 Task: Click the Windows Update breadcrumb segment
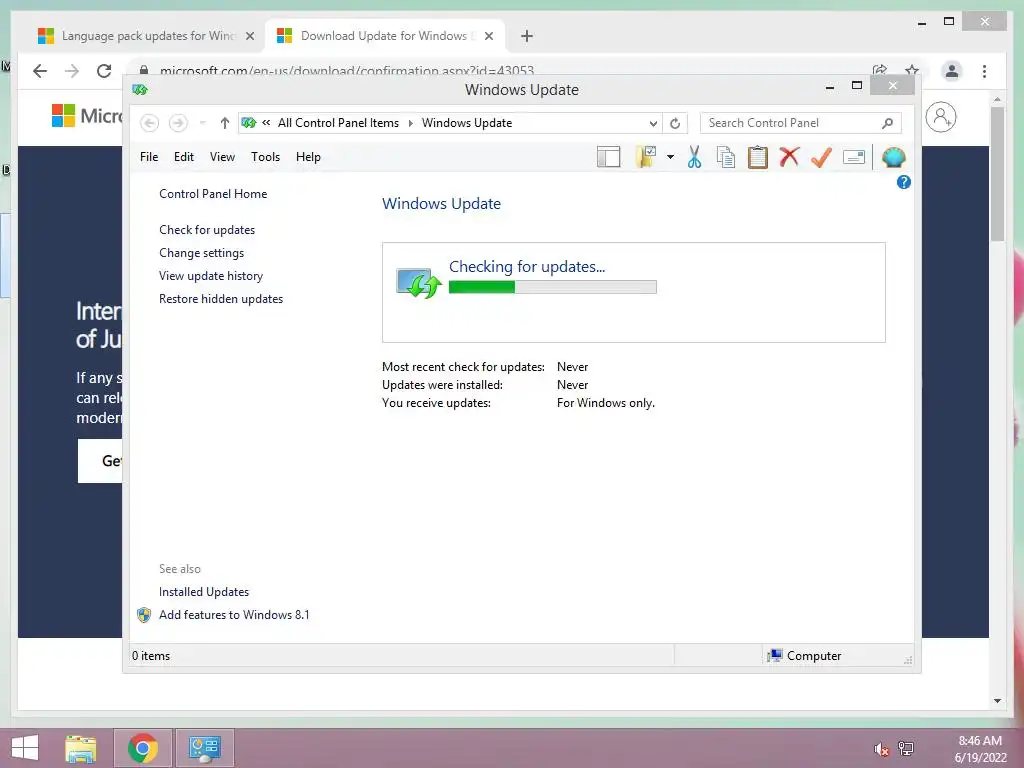(467, 123)
